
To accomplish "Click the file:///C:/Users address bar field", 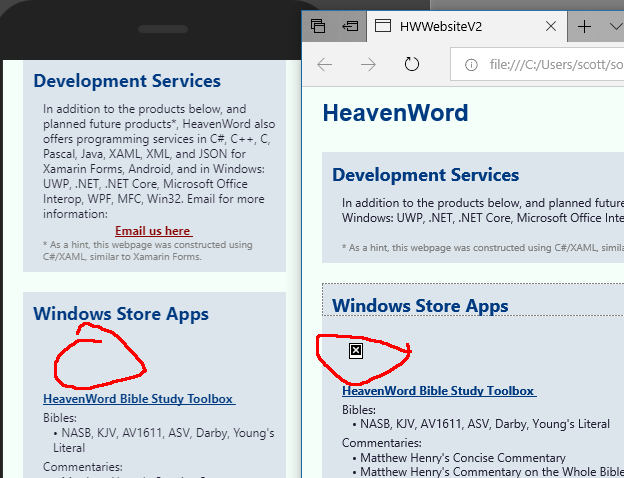I will click(537, 64).
